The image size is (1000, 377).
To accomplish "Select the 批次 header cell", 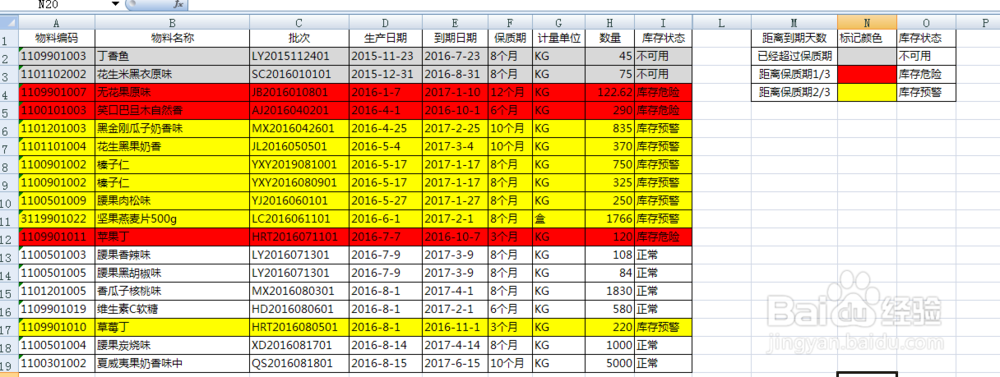I will (299, 38).
